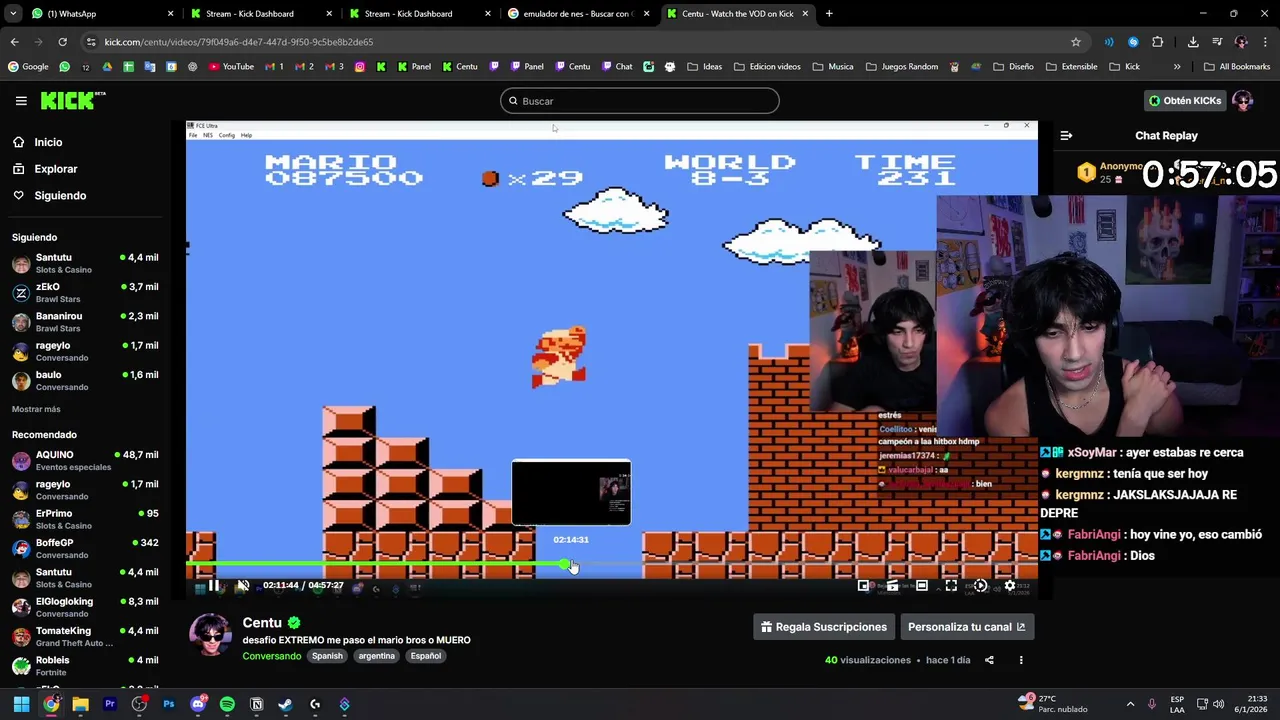The image size is (1280, 720).
Task: Collapse the Chat Replay panel
Action: tap(1066, 135)
